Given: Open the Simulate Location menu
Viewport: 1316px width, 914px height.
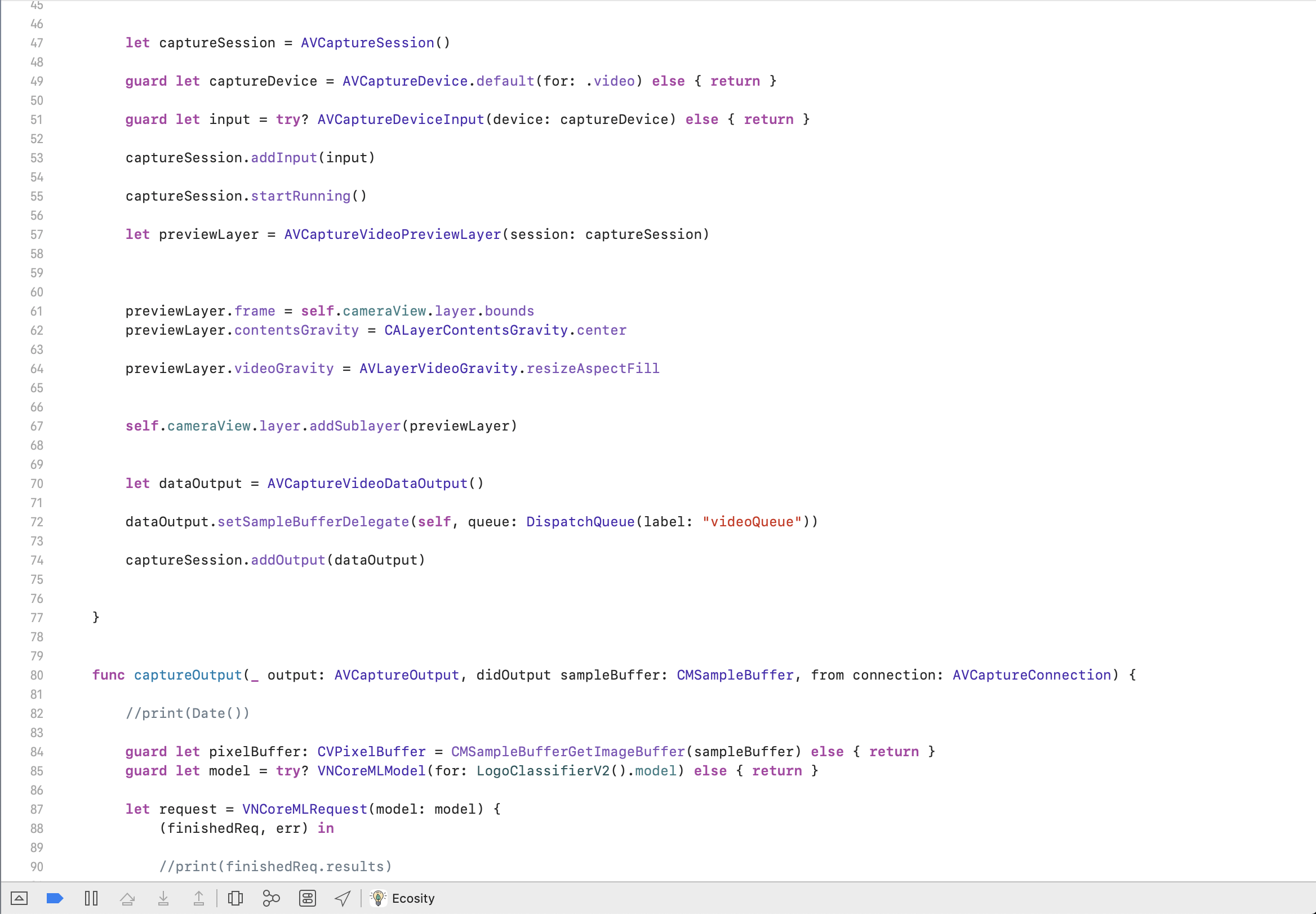Looking at the screenshot, I should coord(343,898).
